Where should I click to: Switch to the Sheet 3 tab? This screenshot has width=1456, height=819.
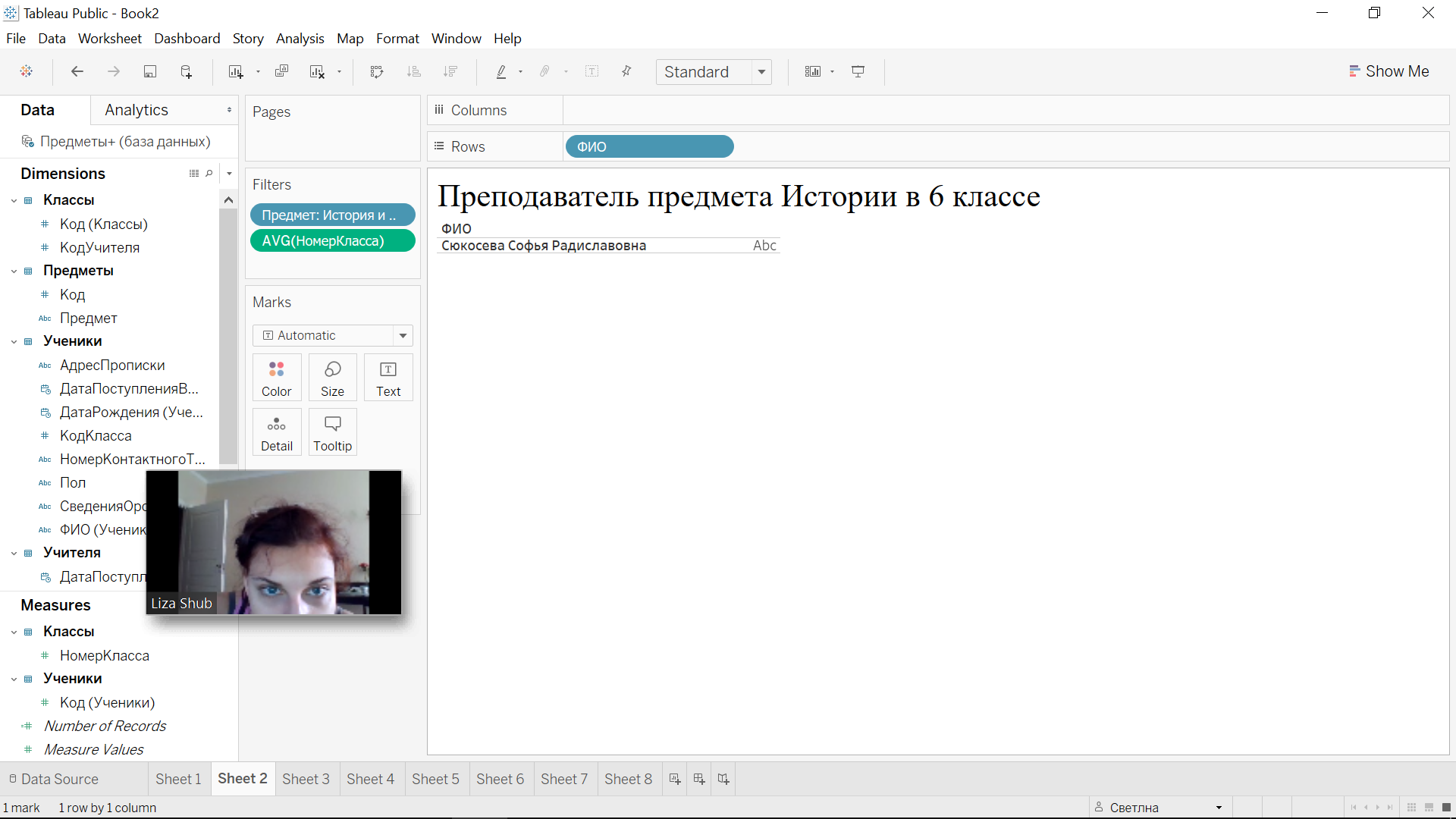[x=306, y=779]
